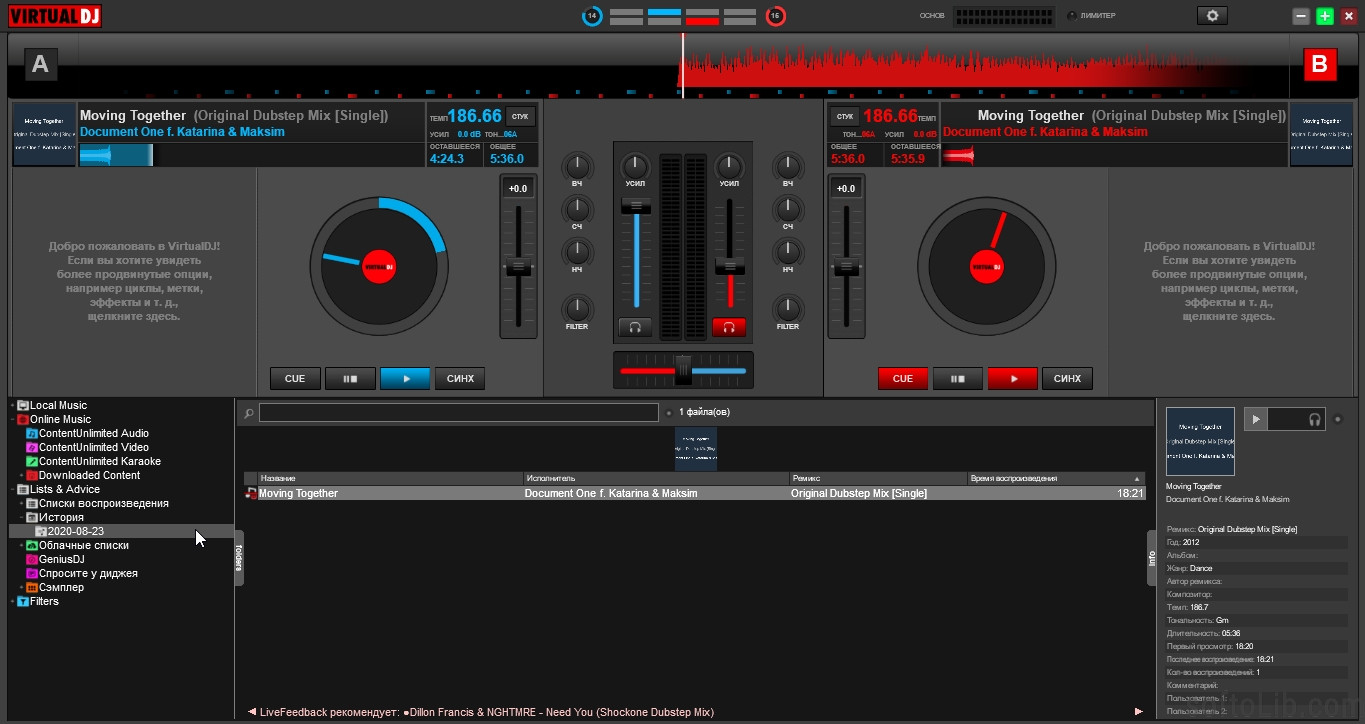Open the settings gear at the top
The image size is (1365, 724).
point(1212,16)
